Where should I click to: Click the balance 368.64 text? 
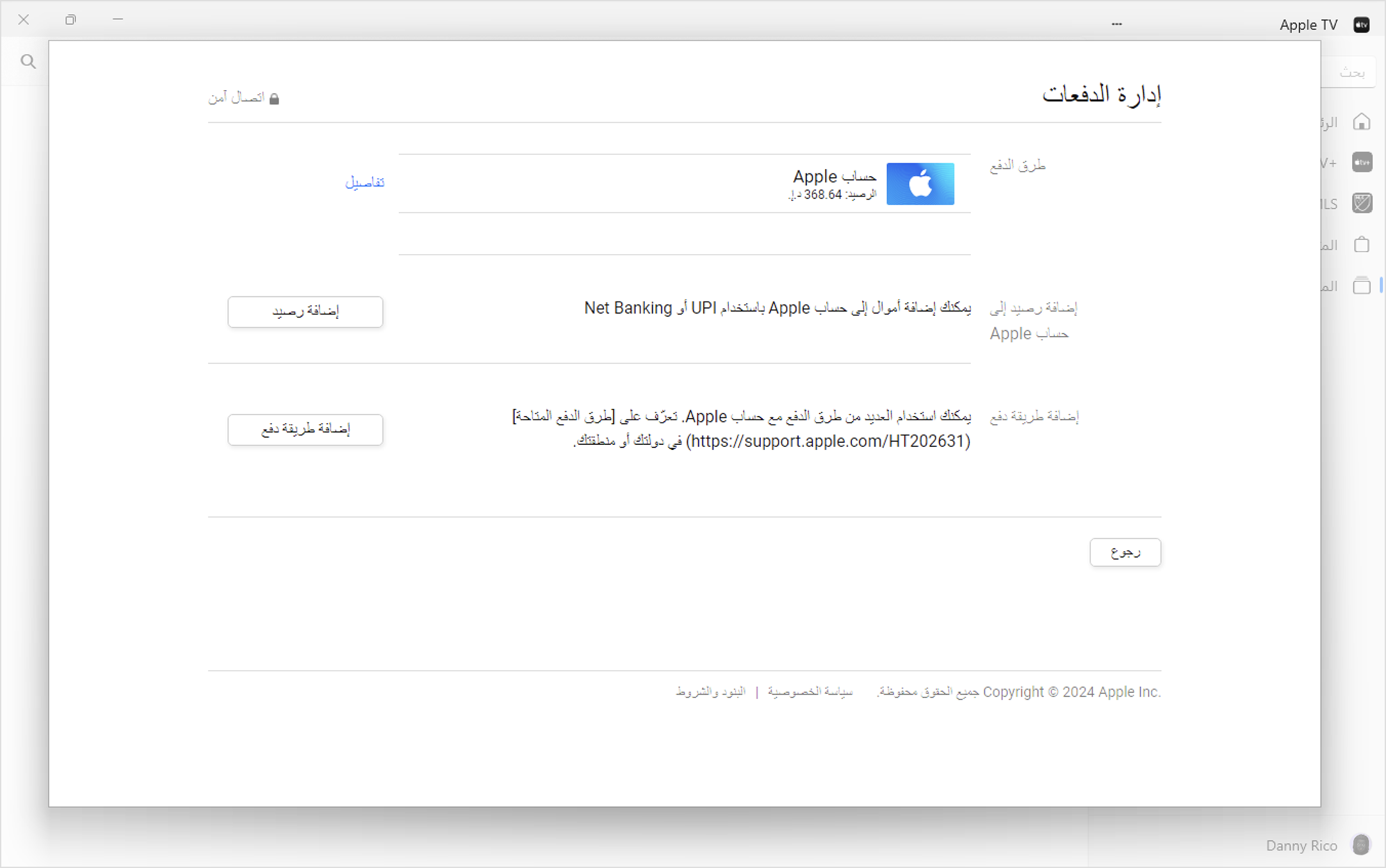(x=832, y=195)
